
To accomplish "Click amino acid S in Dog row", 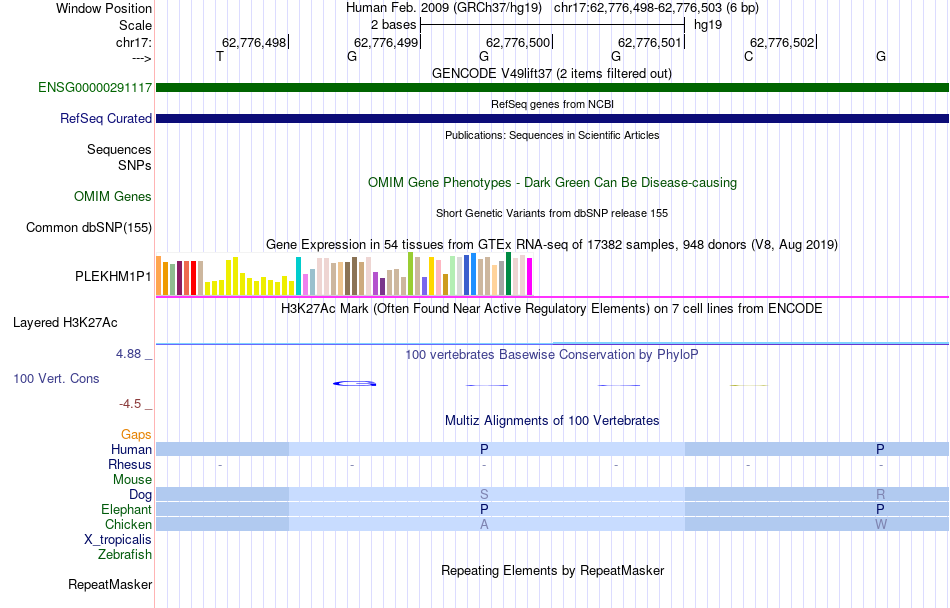I will pyautogui.click(x=484, y=495).
